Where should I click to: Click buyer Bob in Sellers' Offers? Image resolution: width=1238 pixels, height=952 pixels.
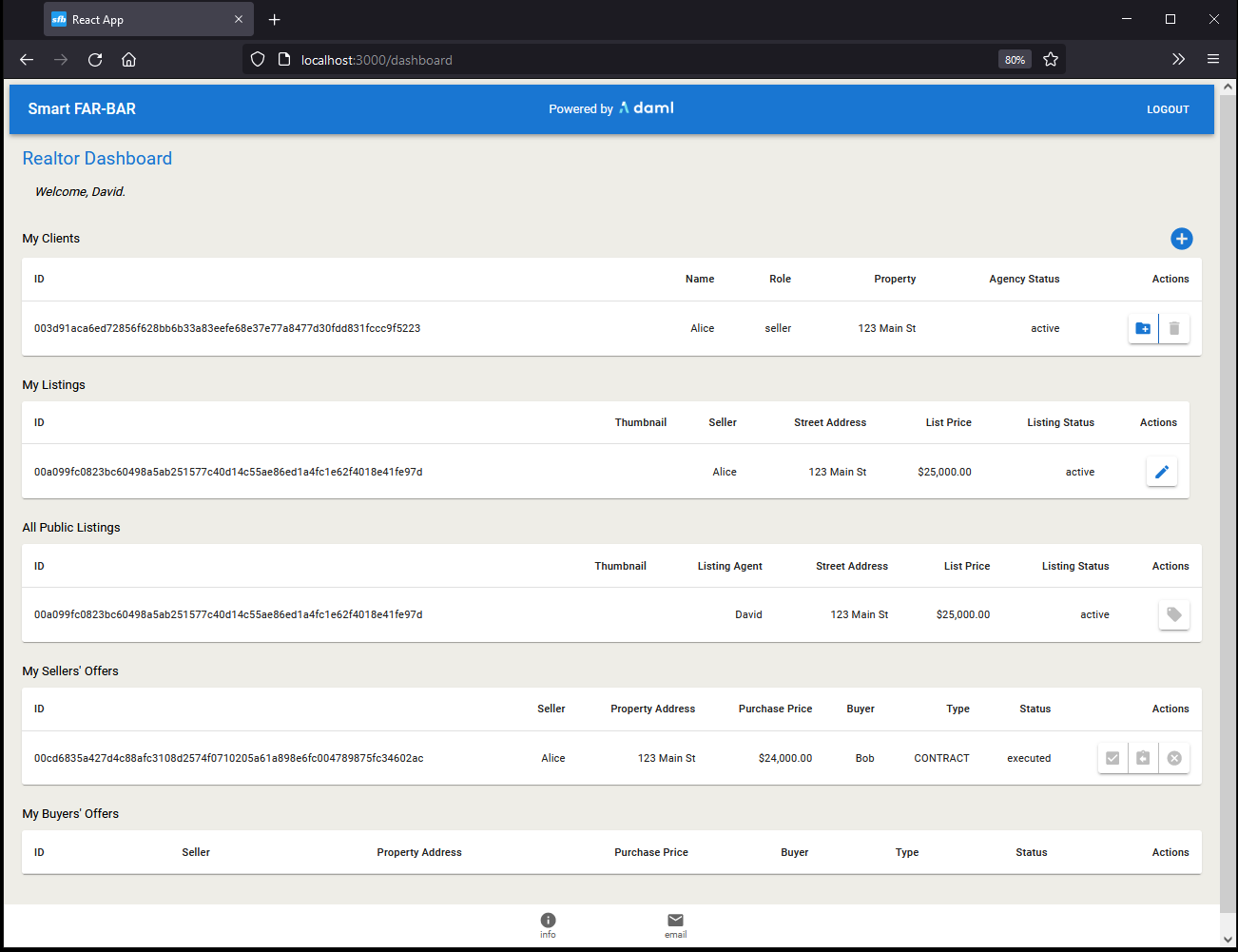point(864,758)
